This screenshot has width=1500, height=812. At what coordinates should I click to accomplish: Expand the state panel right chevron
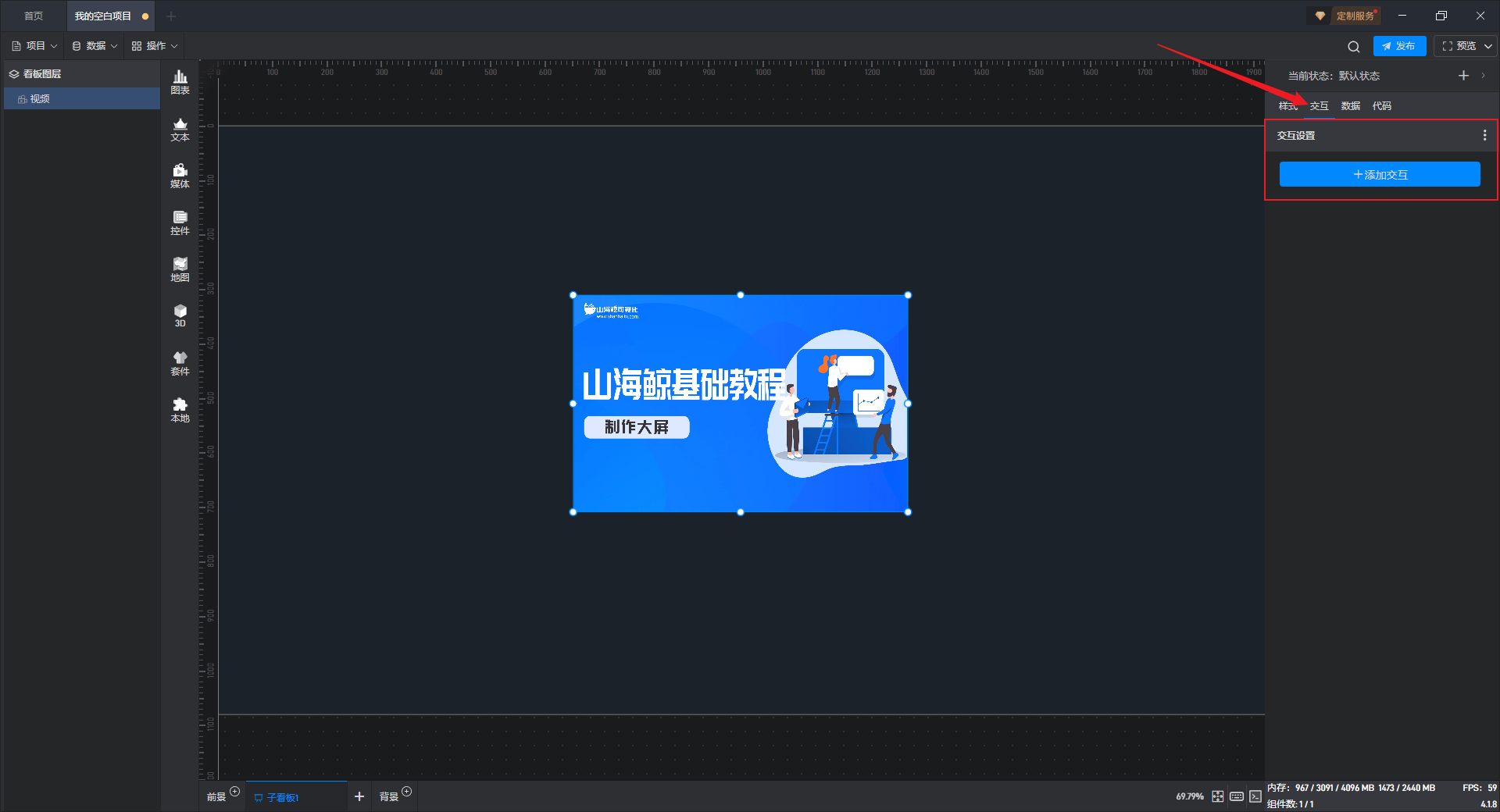tap(1483, 76)
